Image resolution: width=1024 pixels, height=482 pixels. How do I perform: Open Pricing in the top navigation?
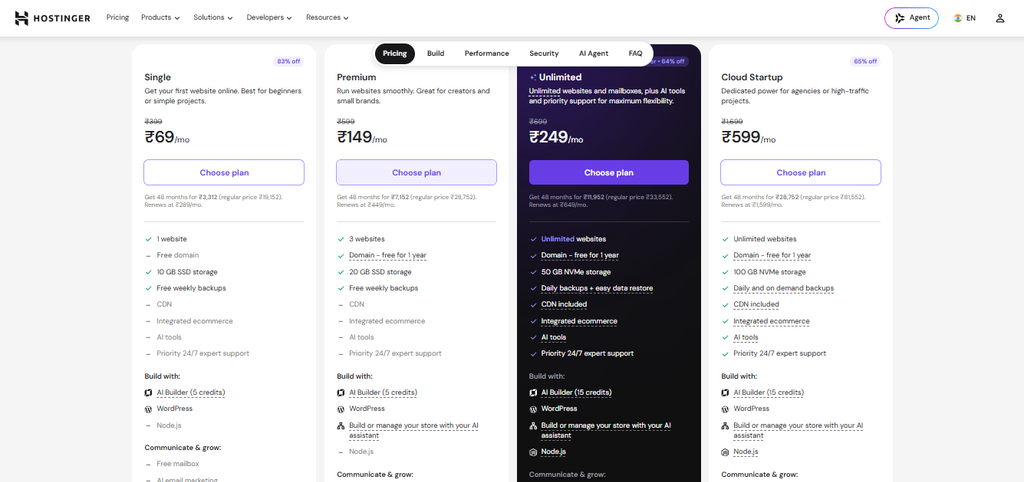118,18
